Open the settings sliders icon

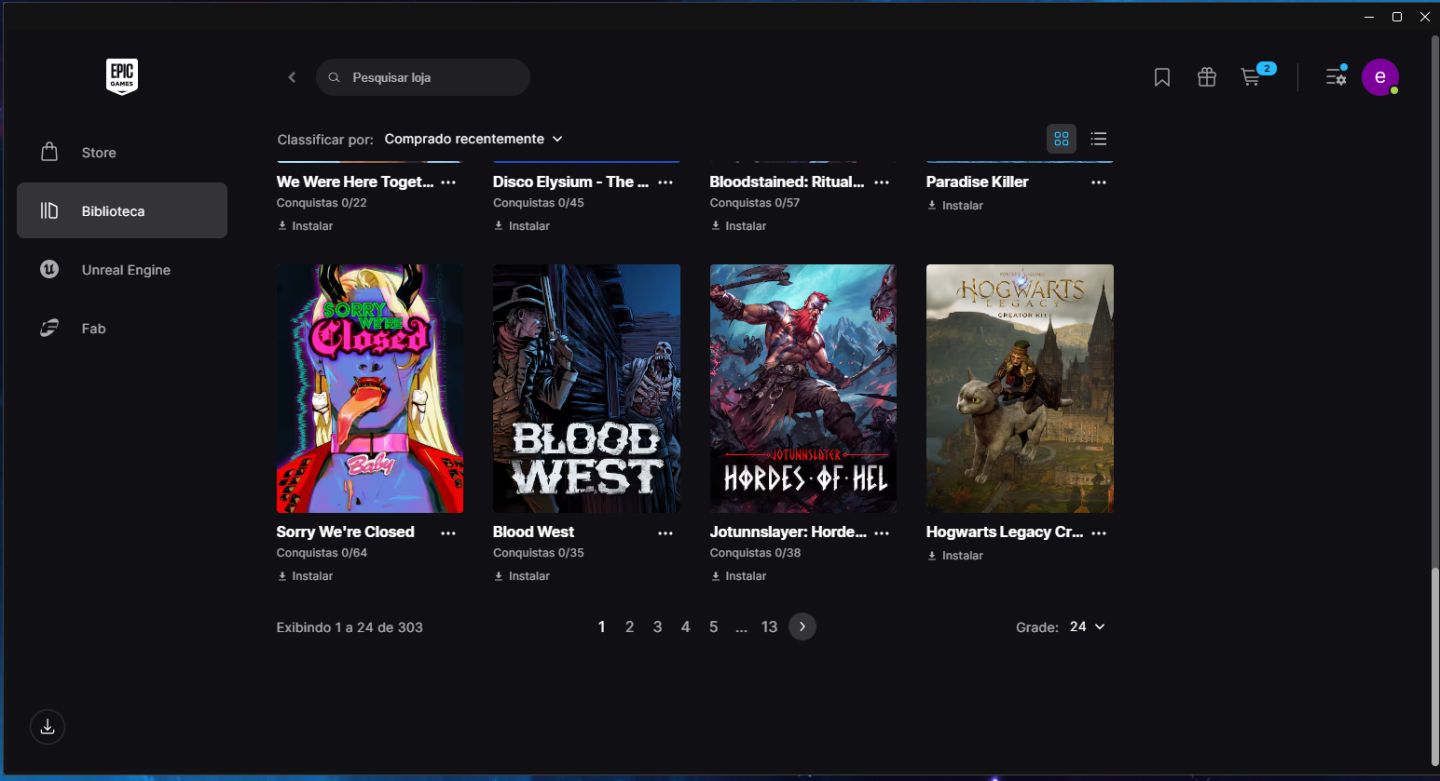(x=1336, y=77)
